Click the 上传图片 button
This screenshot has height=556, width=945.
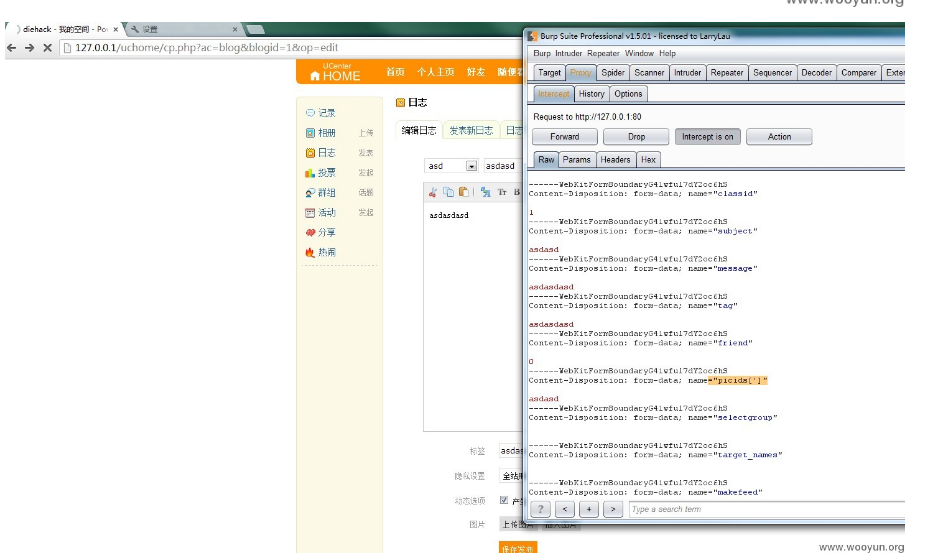coord(518,525)
